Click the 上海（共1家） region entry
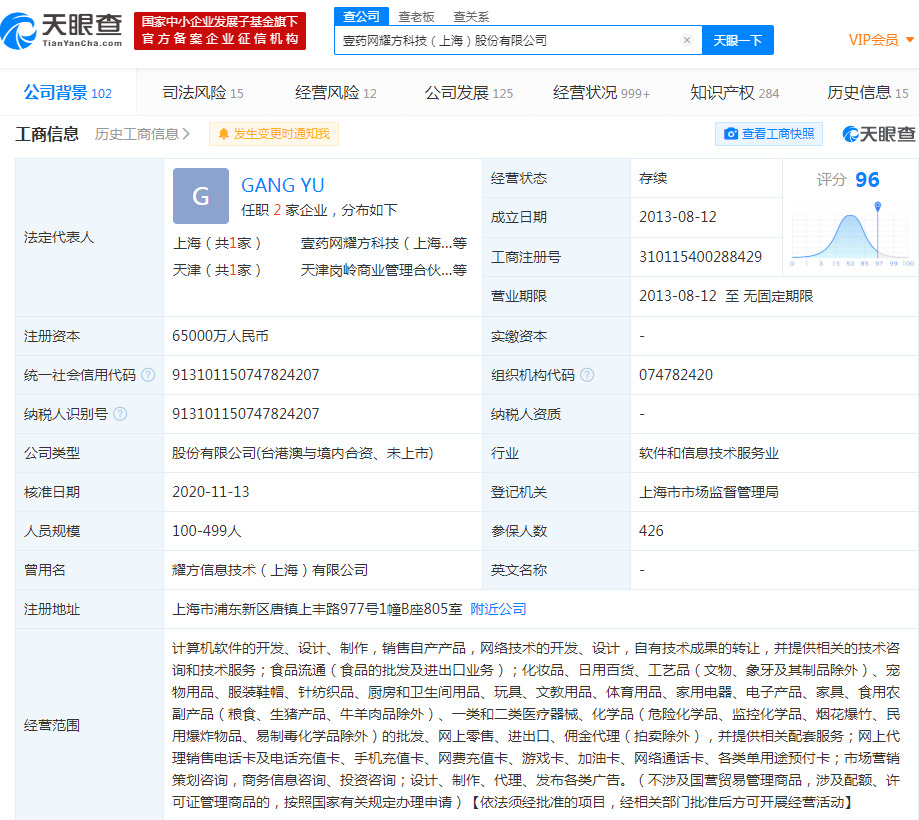 pos(217,243)
